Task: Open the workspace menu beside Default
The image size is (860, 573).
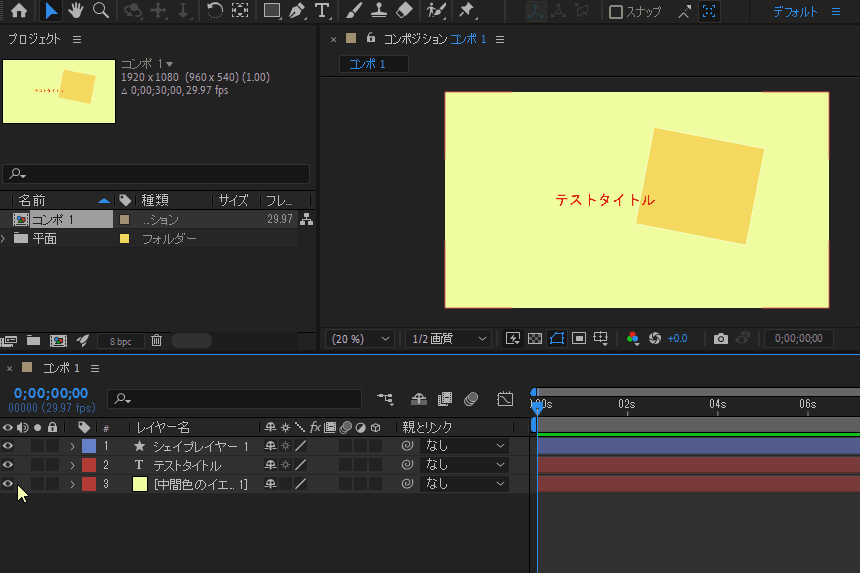Action: 836,12
